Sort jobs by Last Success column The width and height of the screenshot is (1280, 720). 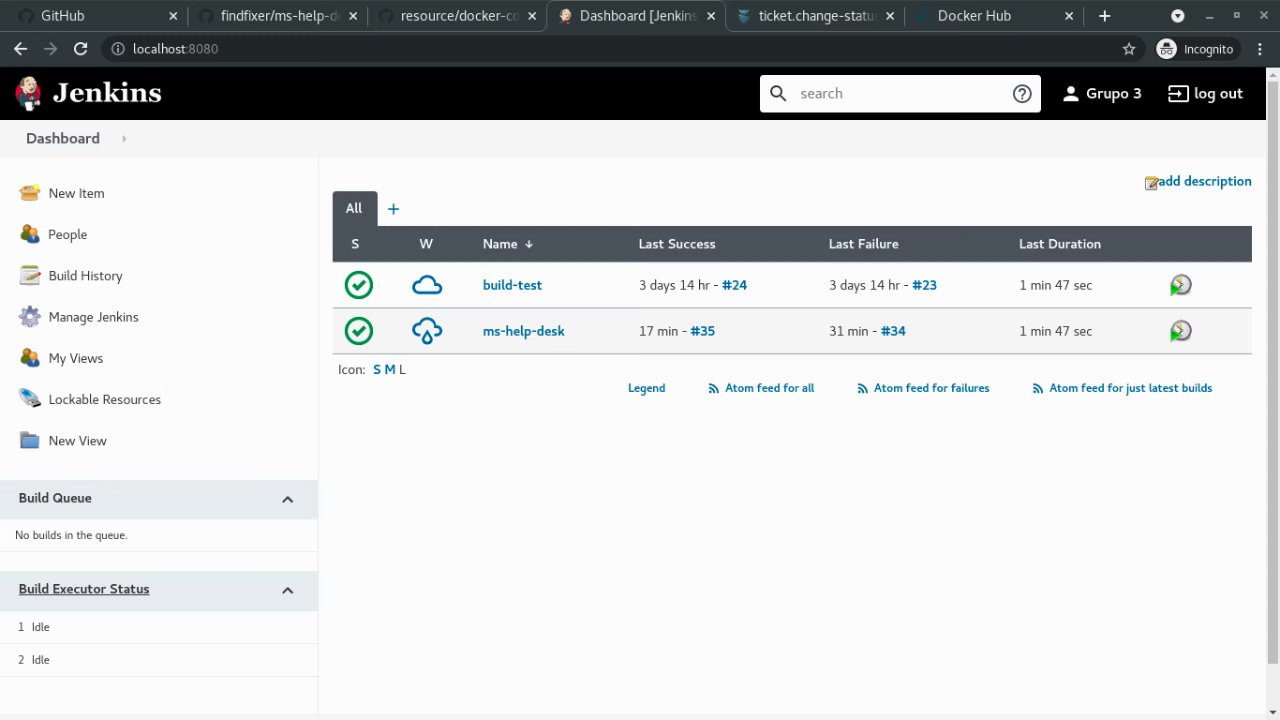(x=677, y=244)
